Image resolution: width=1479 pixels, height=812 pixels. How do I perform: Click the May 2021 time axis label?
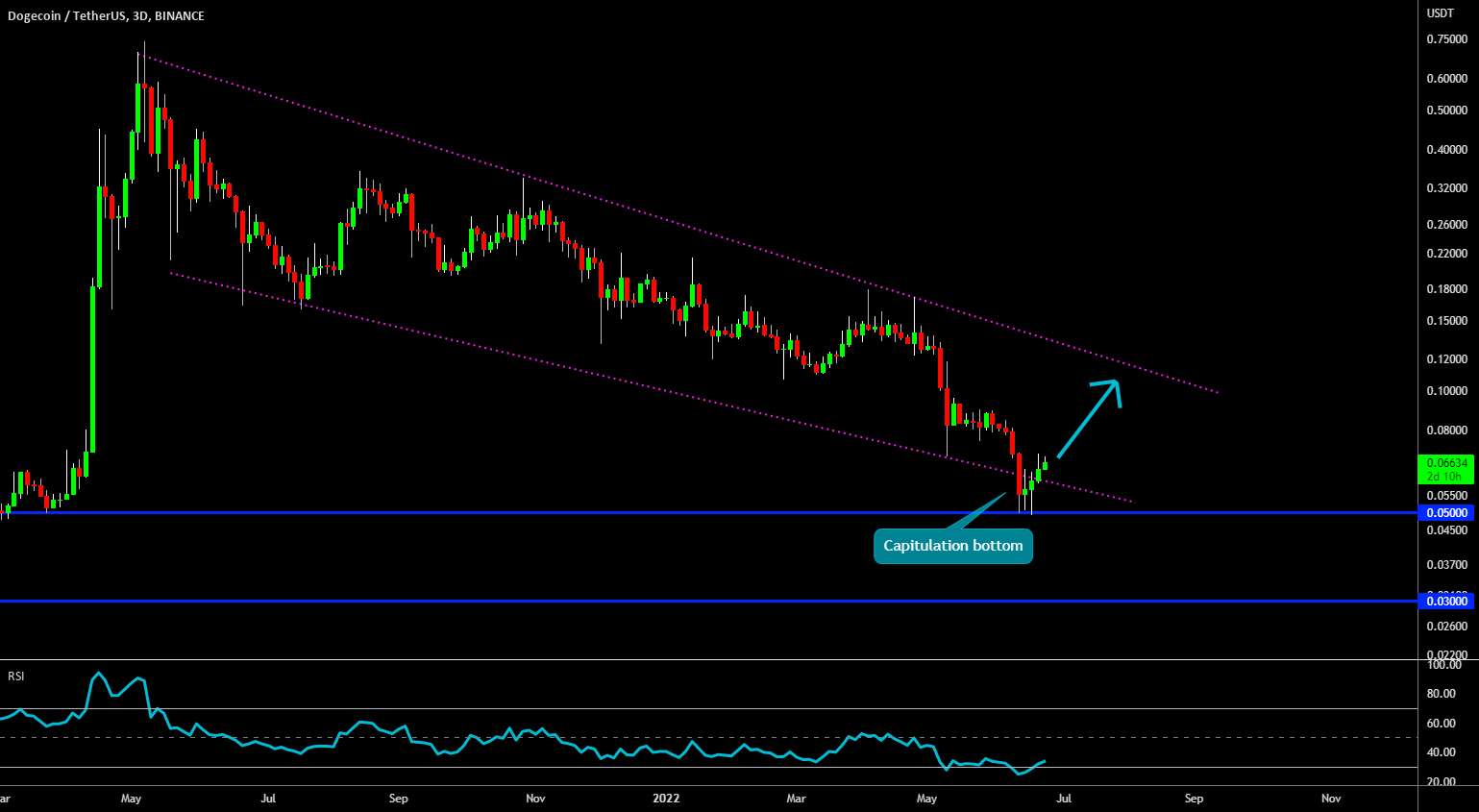point(132,799)
